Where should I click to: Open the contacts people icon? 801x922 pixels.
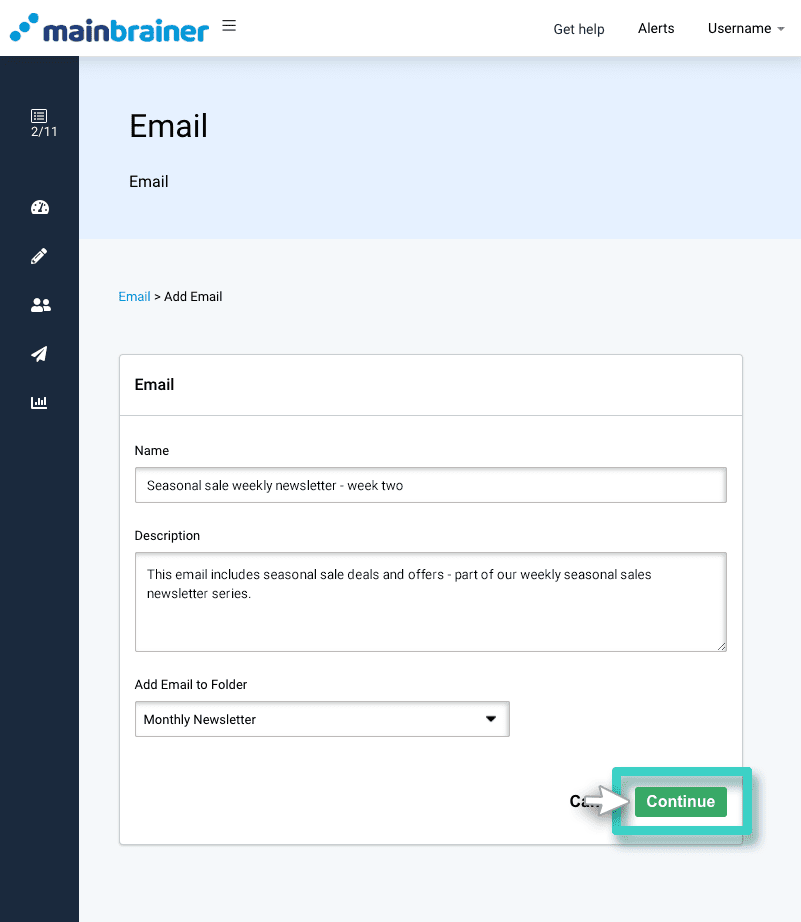pyautogui.click(x=40, y=304)
